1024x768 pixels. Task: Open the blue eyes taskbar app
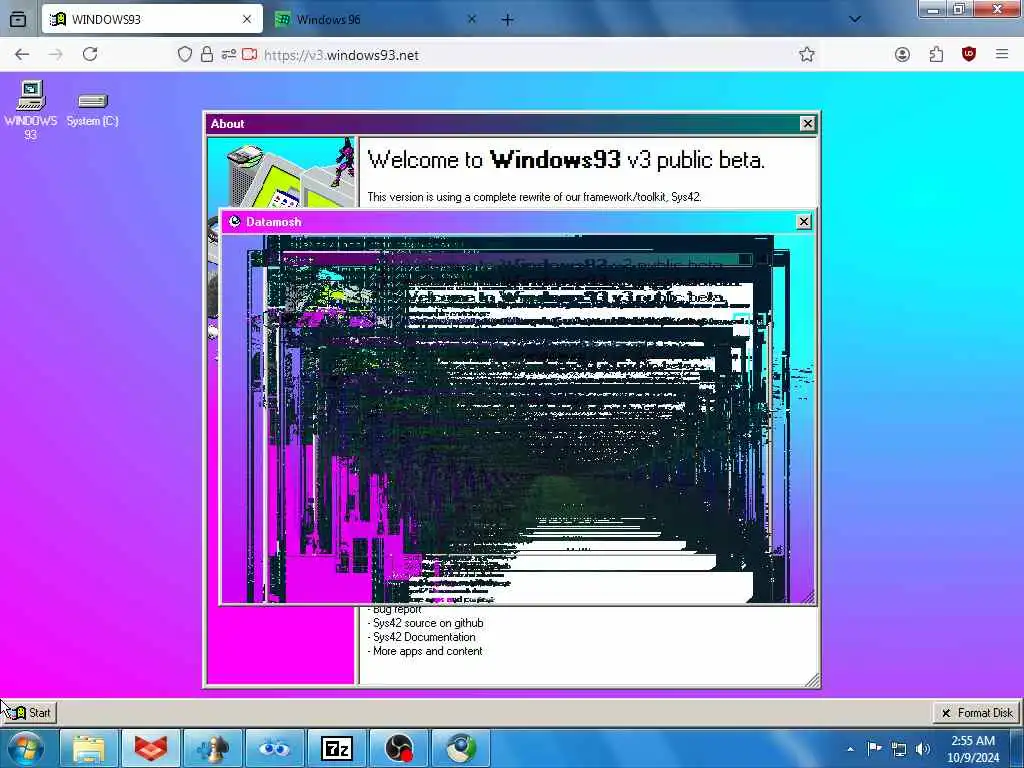pyautogui.click(x=275, y=748)
